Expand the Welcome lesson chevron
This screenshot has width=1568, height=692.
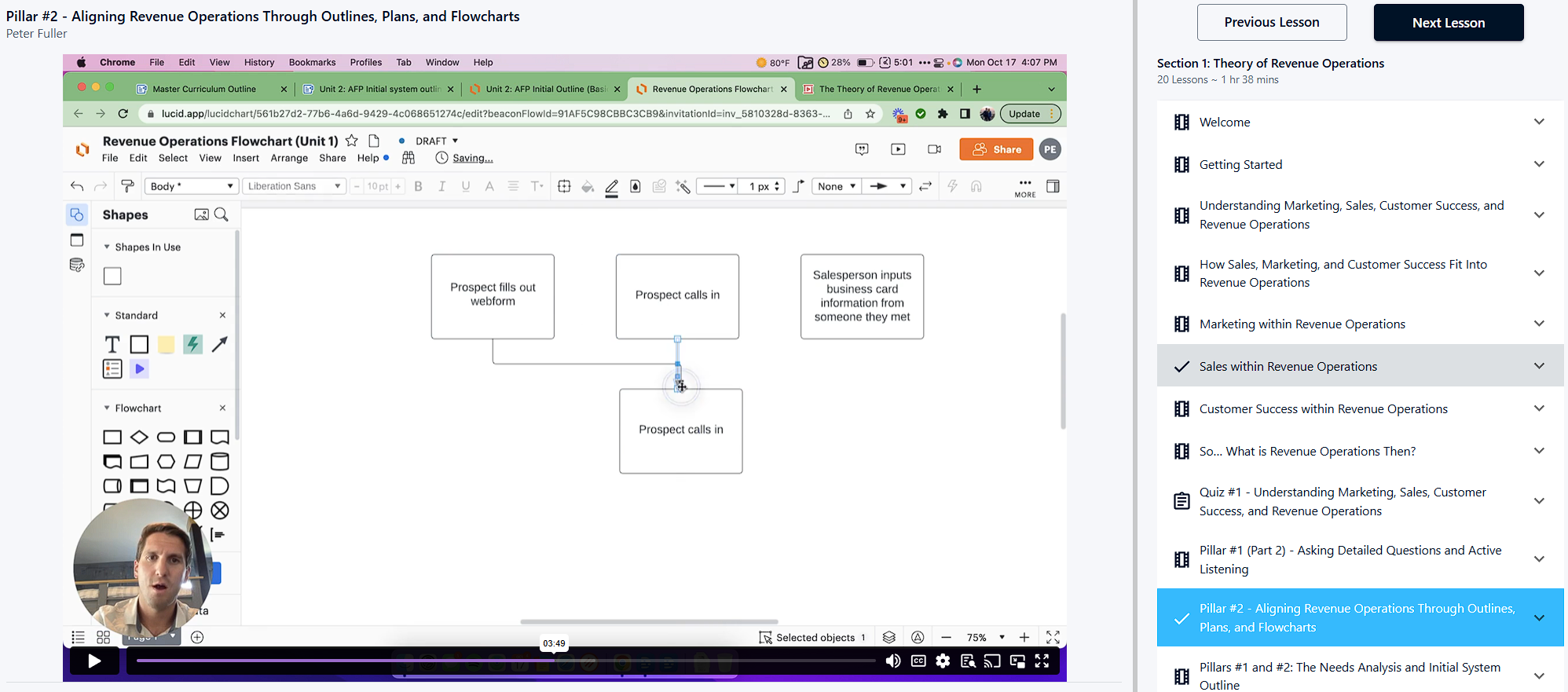coord(1539,122)
